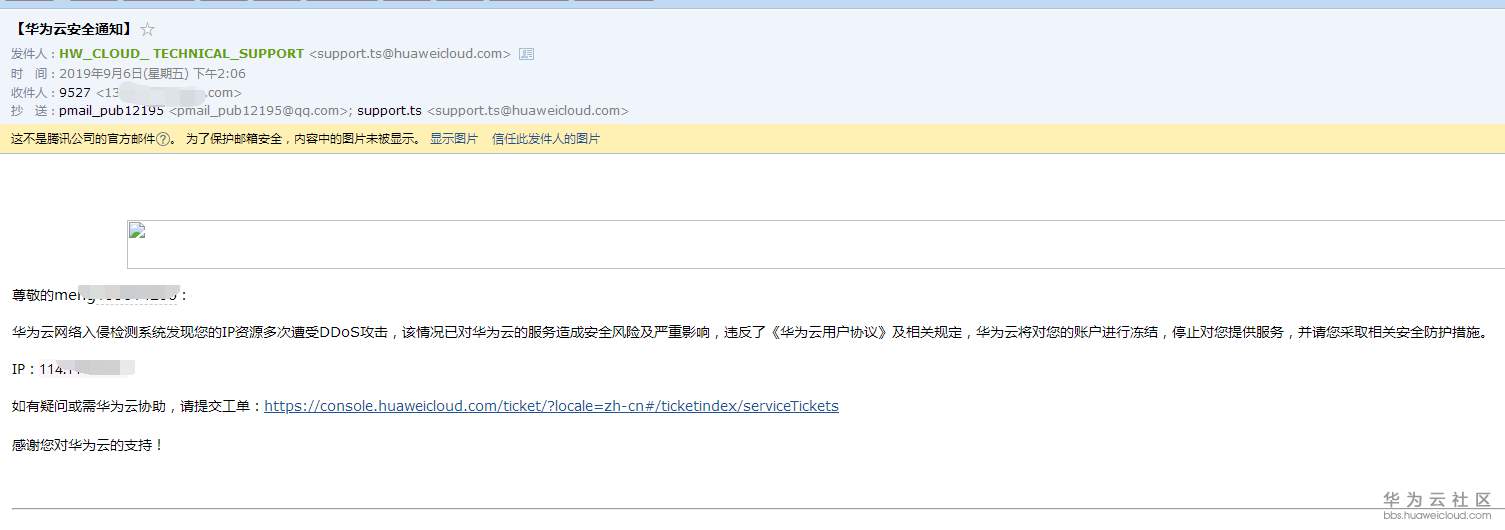The height and width of the screenshot is (530, 1505).
Task: Click the DDoS warning paragraph
Action: pyautogui.click(x=751, y=332)
